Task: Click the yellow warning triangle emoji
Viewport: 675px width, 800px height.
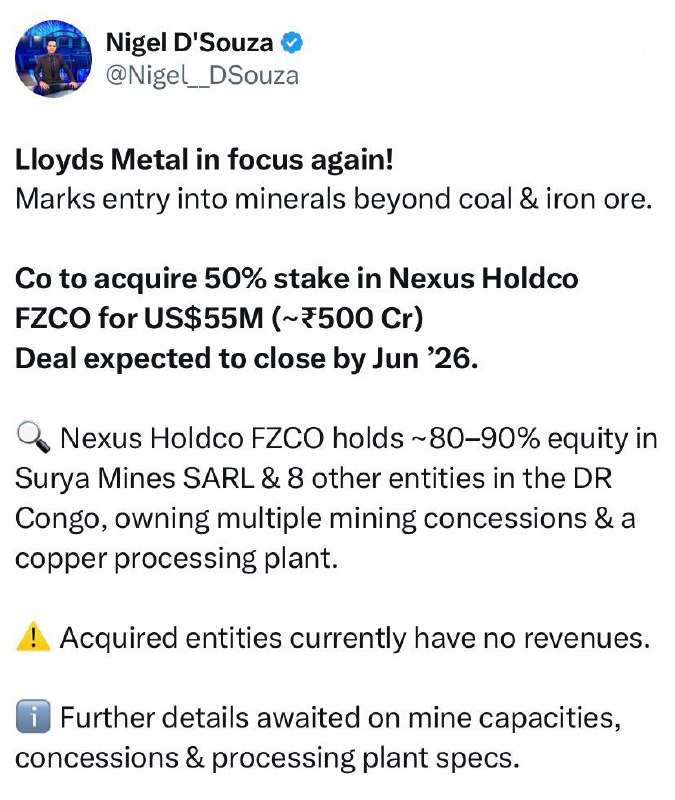Action: pyautogui.click(x=33, y=638)
